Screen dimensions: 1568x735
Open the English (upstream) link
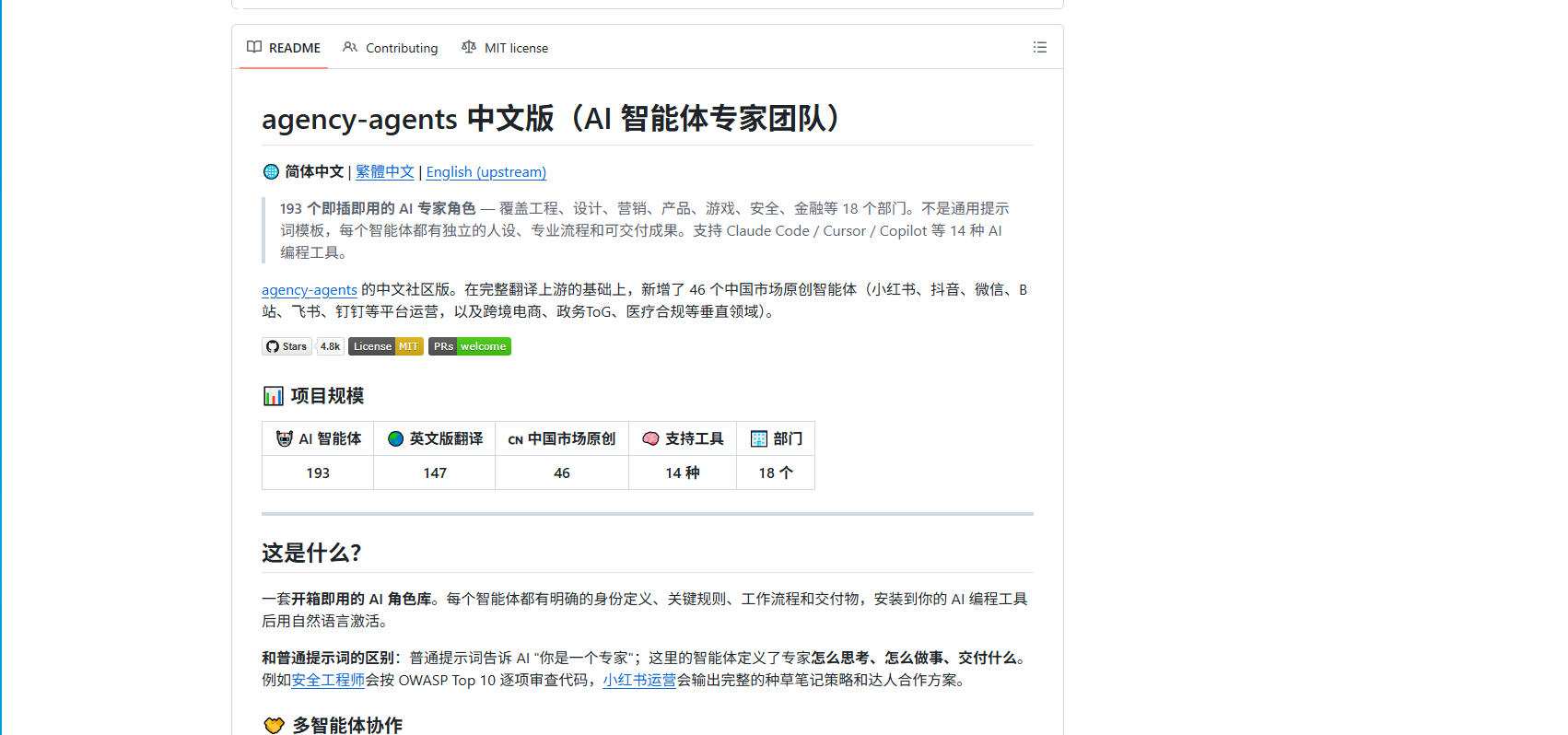pyautogui.click(x=486, y=171)
